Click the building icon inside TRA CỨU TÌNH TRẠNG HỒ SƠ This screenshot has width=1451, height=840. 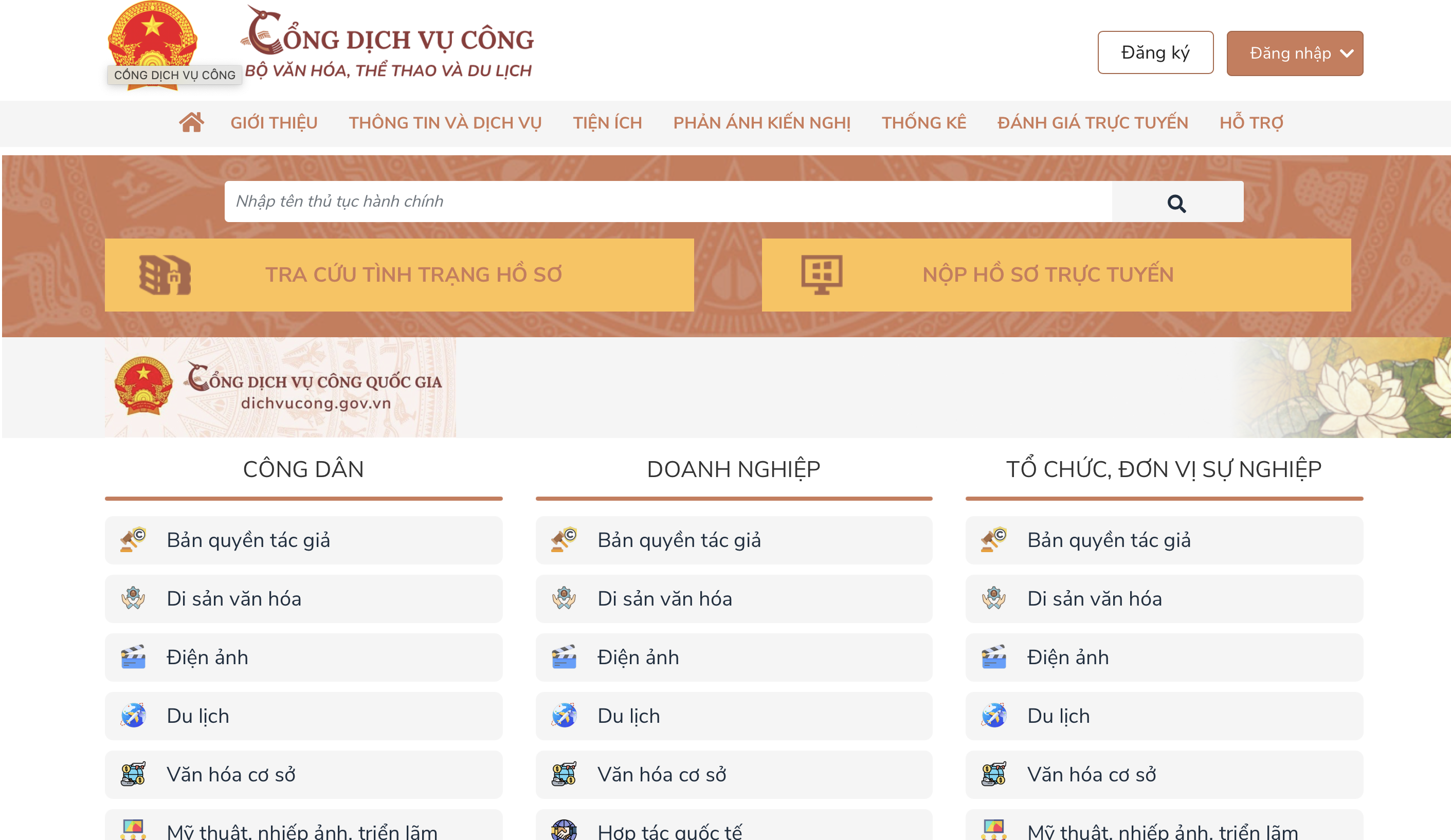165,274
